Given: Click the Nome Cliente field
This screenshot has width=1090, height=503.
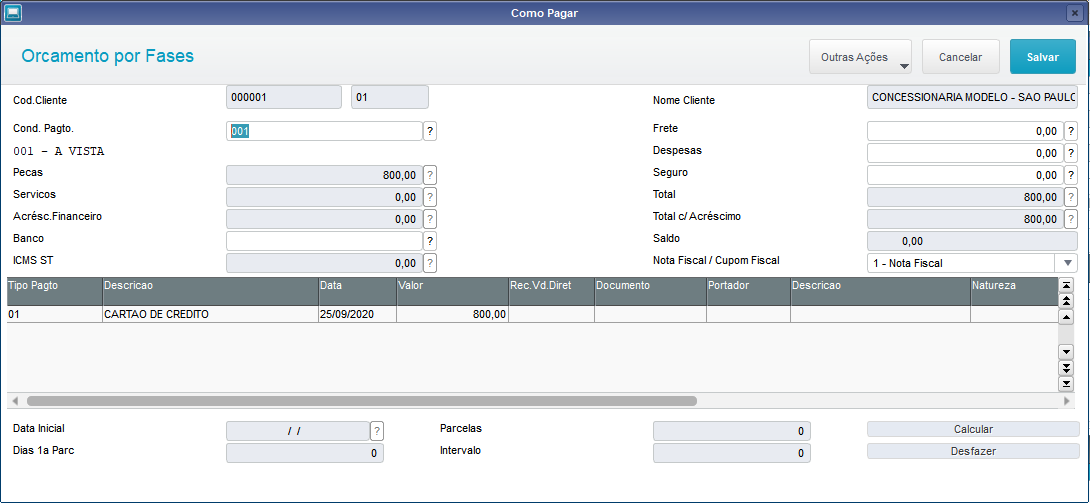Looking at the screenshot, I should coord(973,97).
